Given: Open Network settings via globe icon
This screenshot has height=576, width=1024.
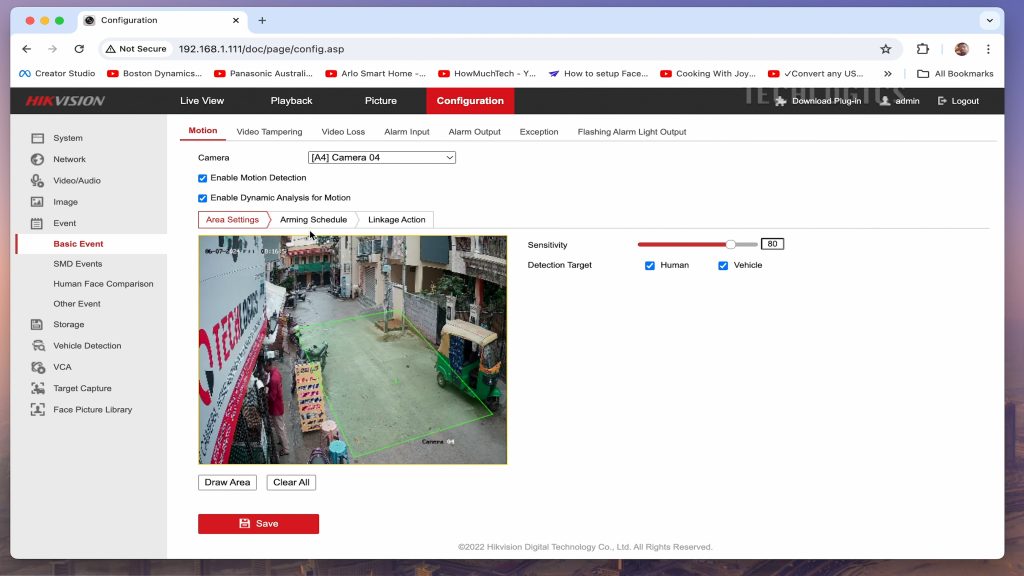Looking at the screenshot, I should tap(37, 159).
